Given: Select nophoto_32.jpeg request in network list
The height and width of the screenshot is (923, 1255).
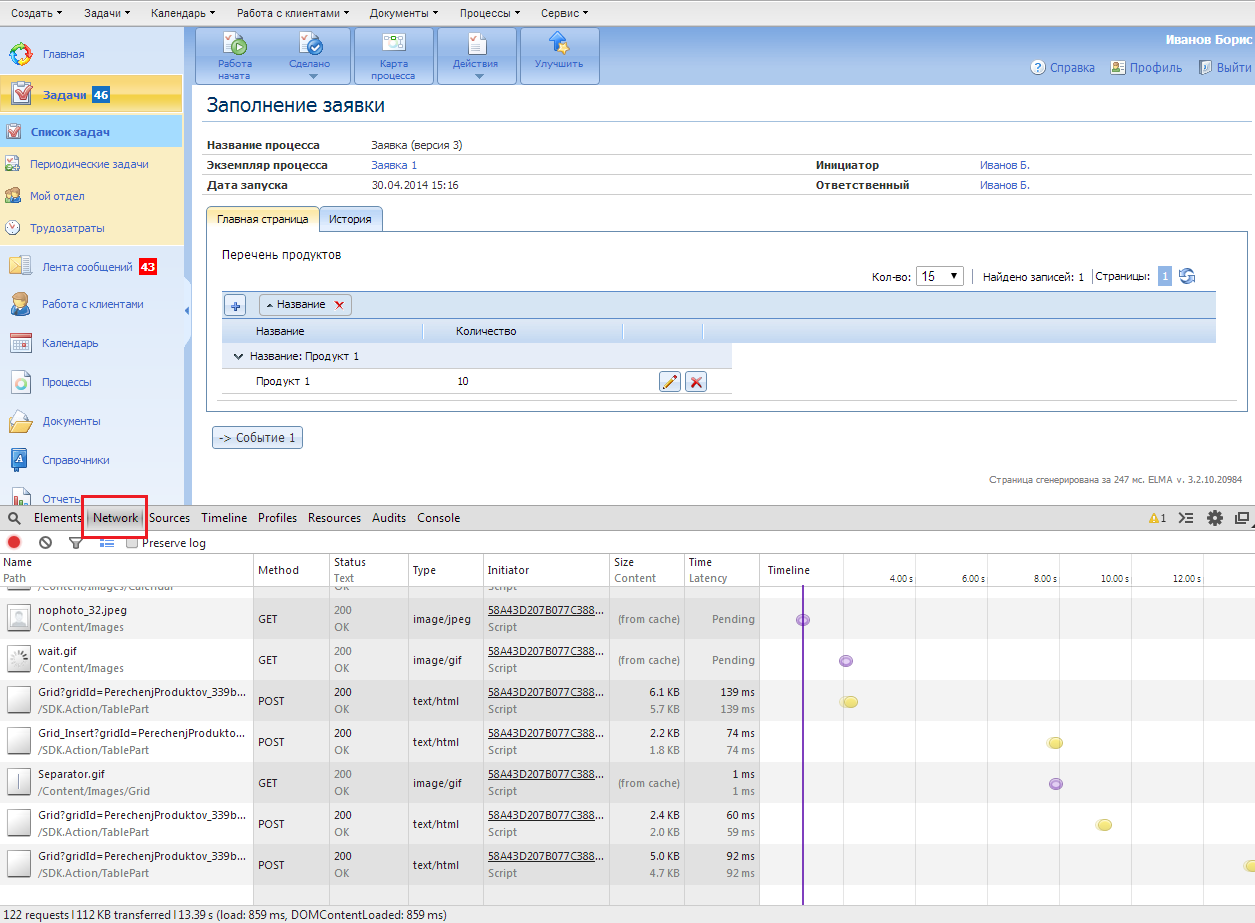Looking at the screenshot, I should [82, 610].
